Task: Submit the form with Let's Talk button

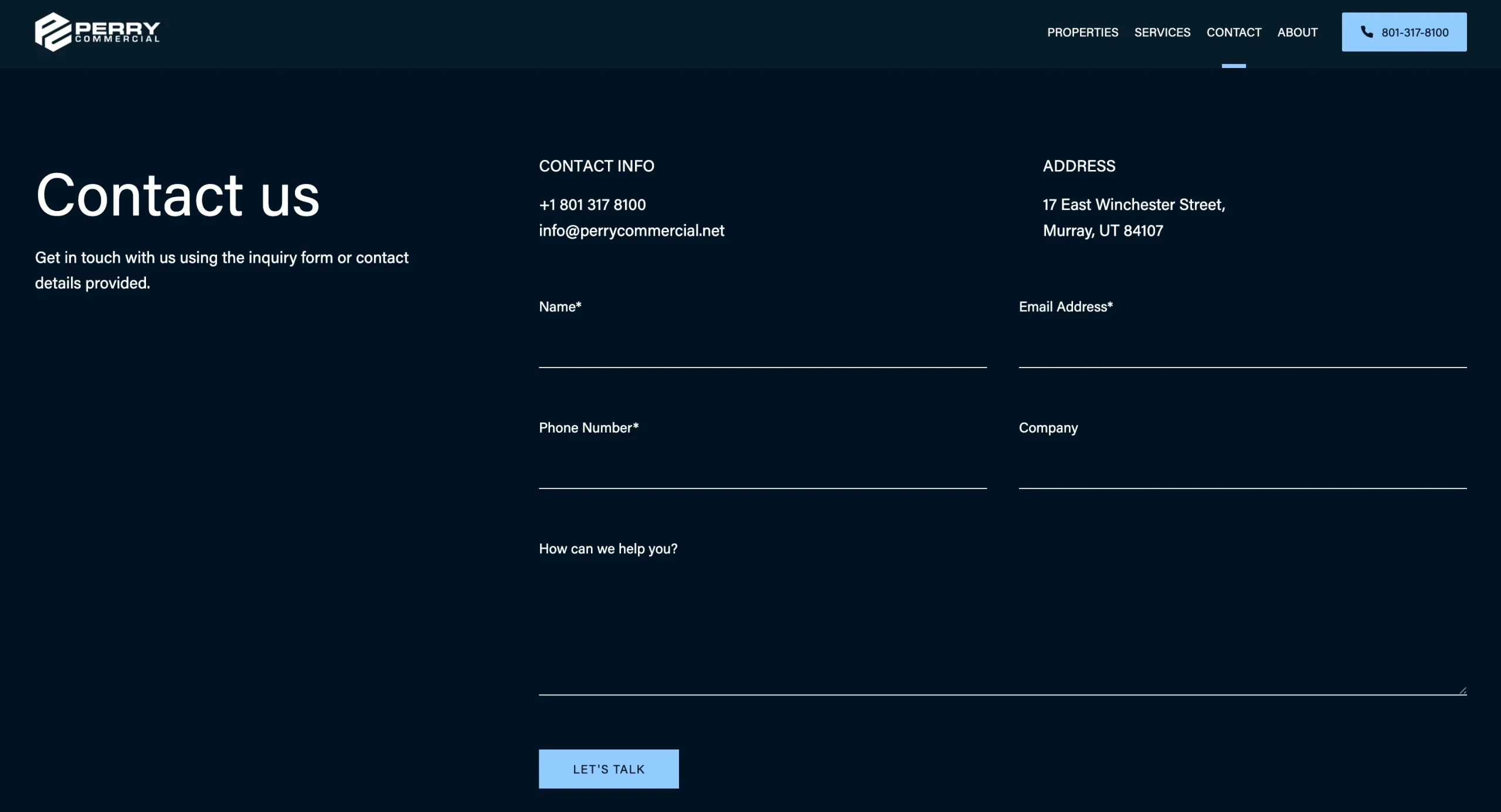Action: (x=609, y=769)
